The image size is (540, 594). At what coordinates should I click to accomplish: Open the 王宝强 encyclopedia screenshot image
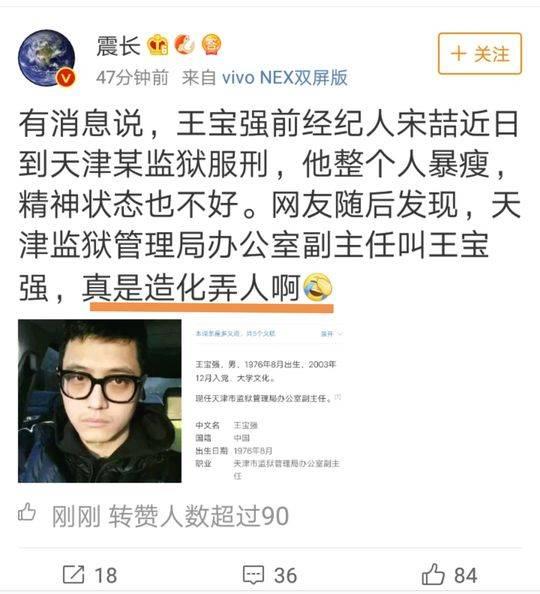[x=269, y=401]
